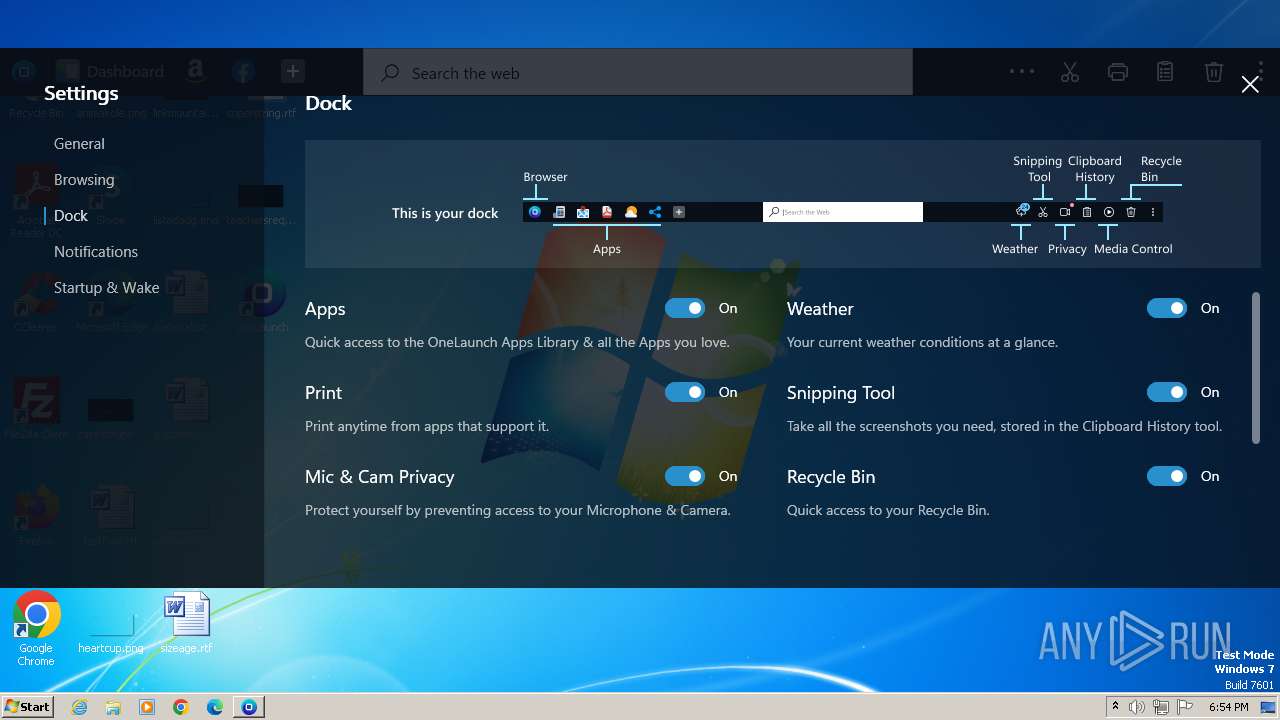
Task: Toggle the Apps dock switch
Action: 685,308
